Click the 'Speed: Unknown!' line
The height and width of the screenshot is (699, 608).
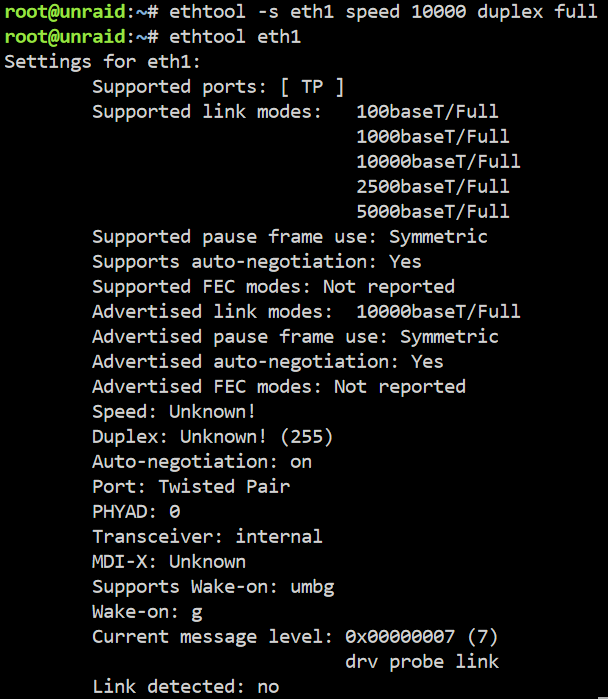tap(174, 411)
